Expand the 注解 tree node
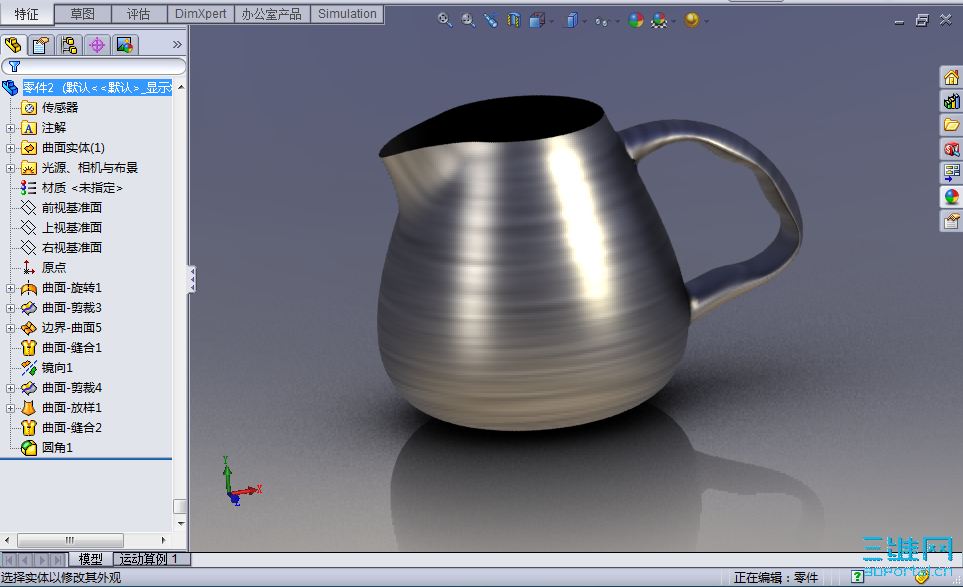Viewport: 963px width, 587px height. (10, 128)
